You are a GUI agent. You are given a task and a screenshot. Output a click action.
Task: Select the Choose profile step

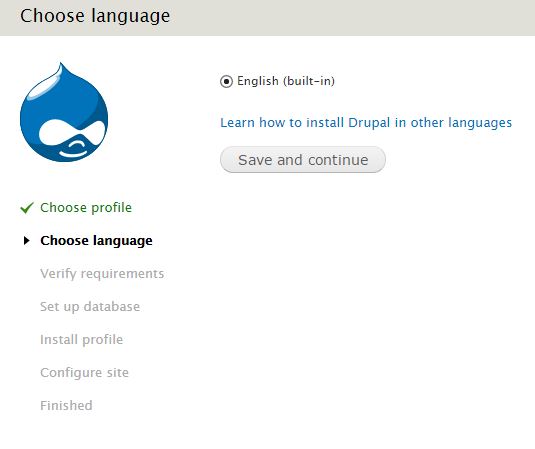click(86, 208)
